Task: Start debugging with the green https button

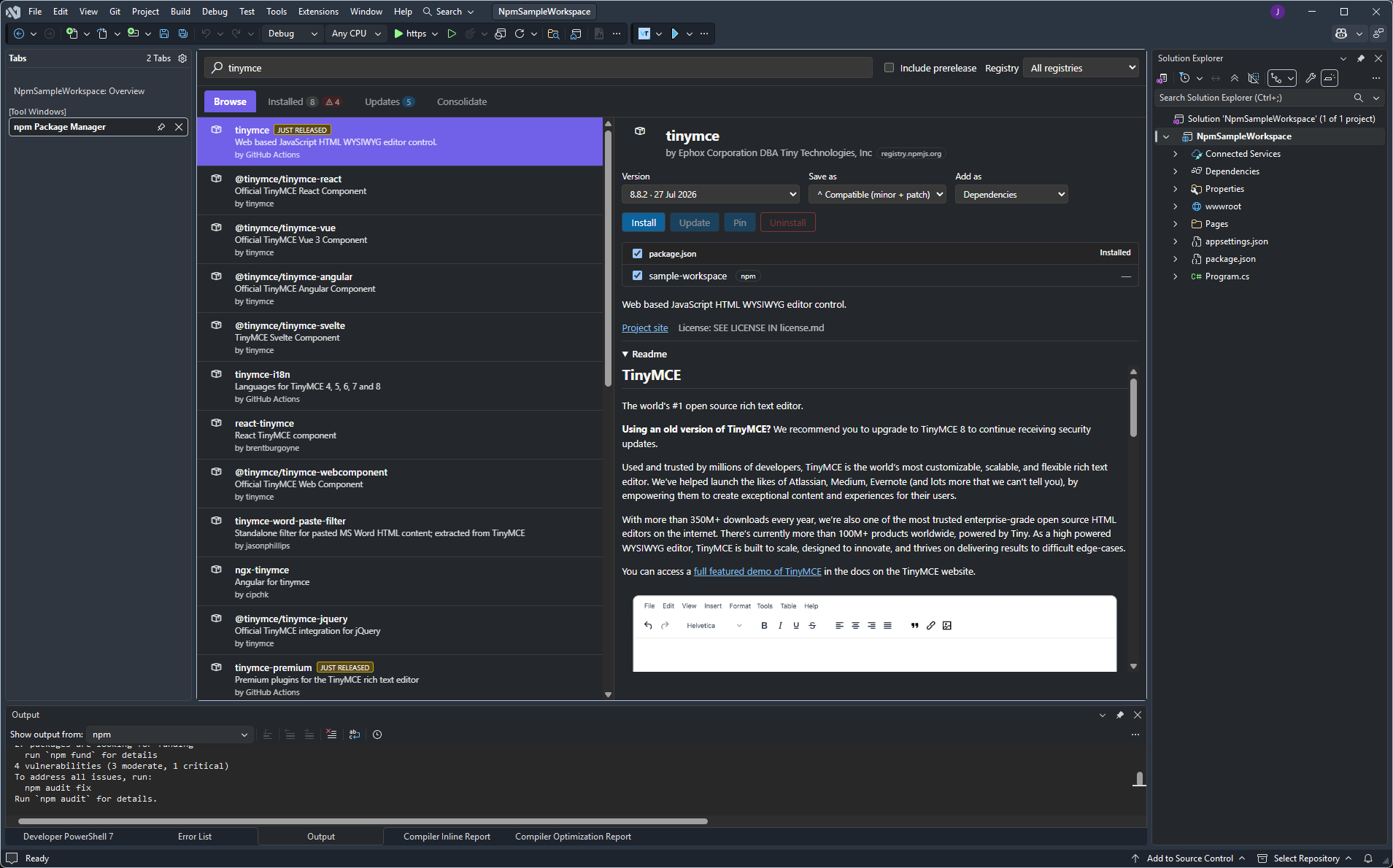Action: point(410,34)
